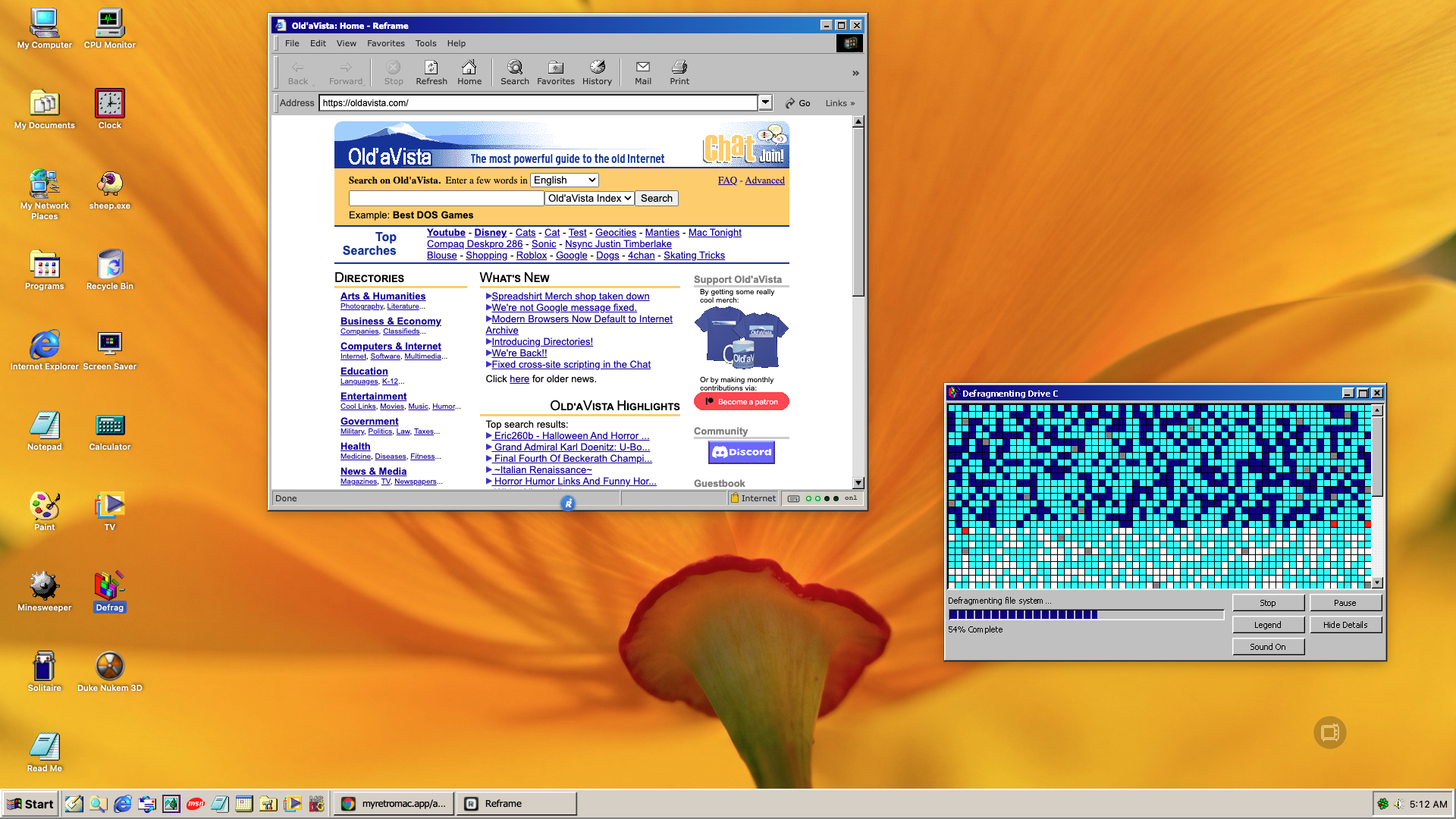Click the Search button on Old'aVista
1456x819 pixels.
click(x=657, y=199)
